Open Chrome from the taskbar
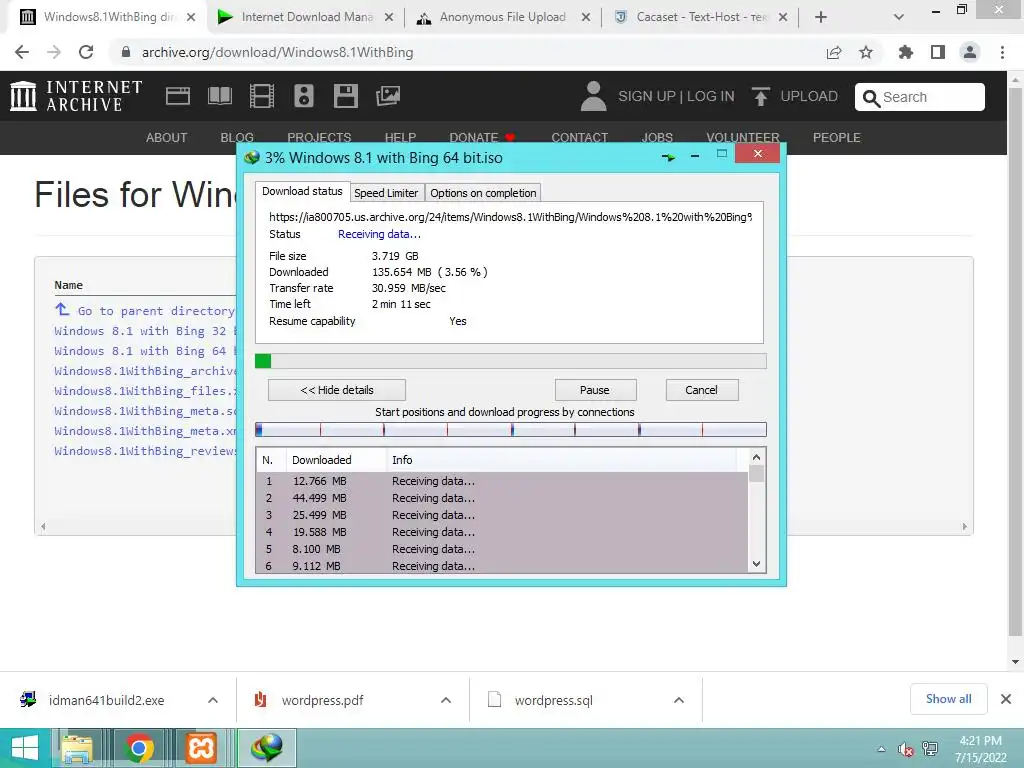Image resolution: width=1024 pixels, height=768 pixels. [x=138, y=748]
